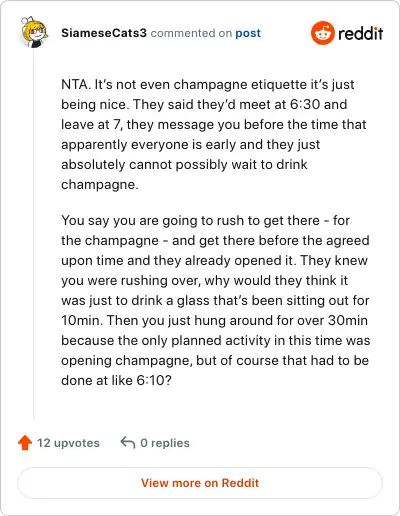Click the line starting "10min. Then you just"
Viewport: 400px width, 516px height.
coord(215,321)
